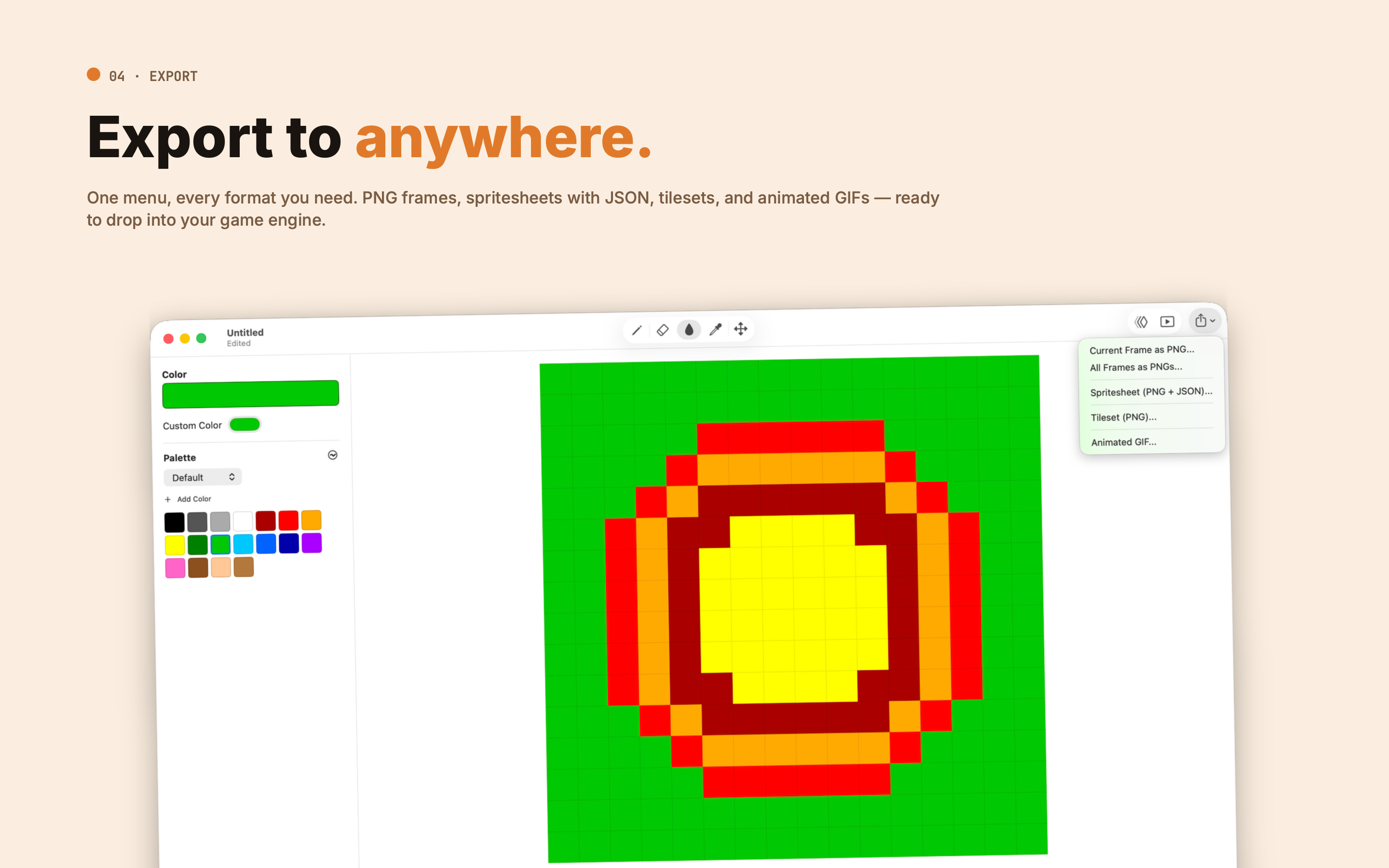Image resolution: width=1389 pixels, height=868 pixels.
Task: Pick the white palette swatch
Action: (243, 521)
